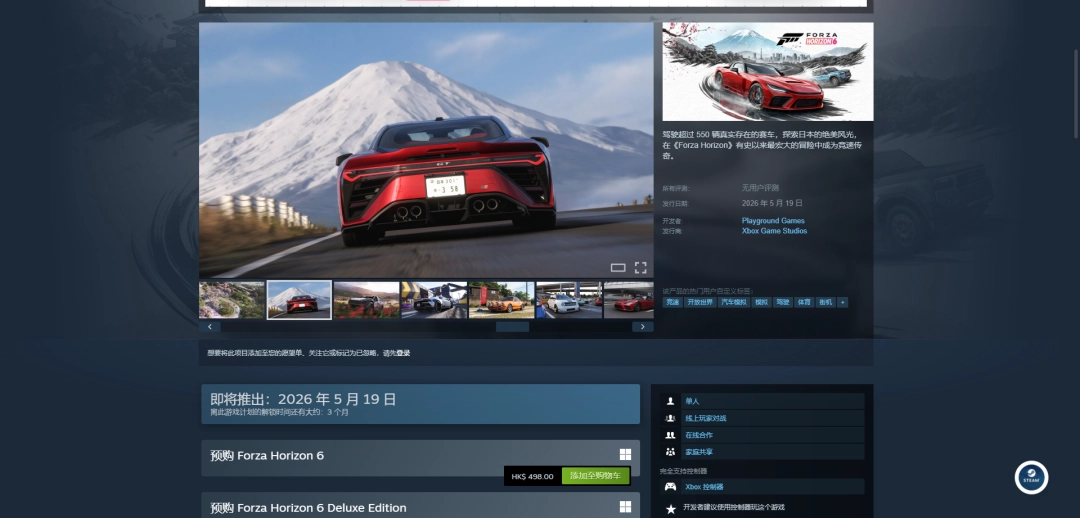
Task: Expand more tags with the plus button
Action: (842, 302)
